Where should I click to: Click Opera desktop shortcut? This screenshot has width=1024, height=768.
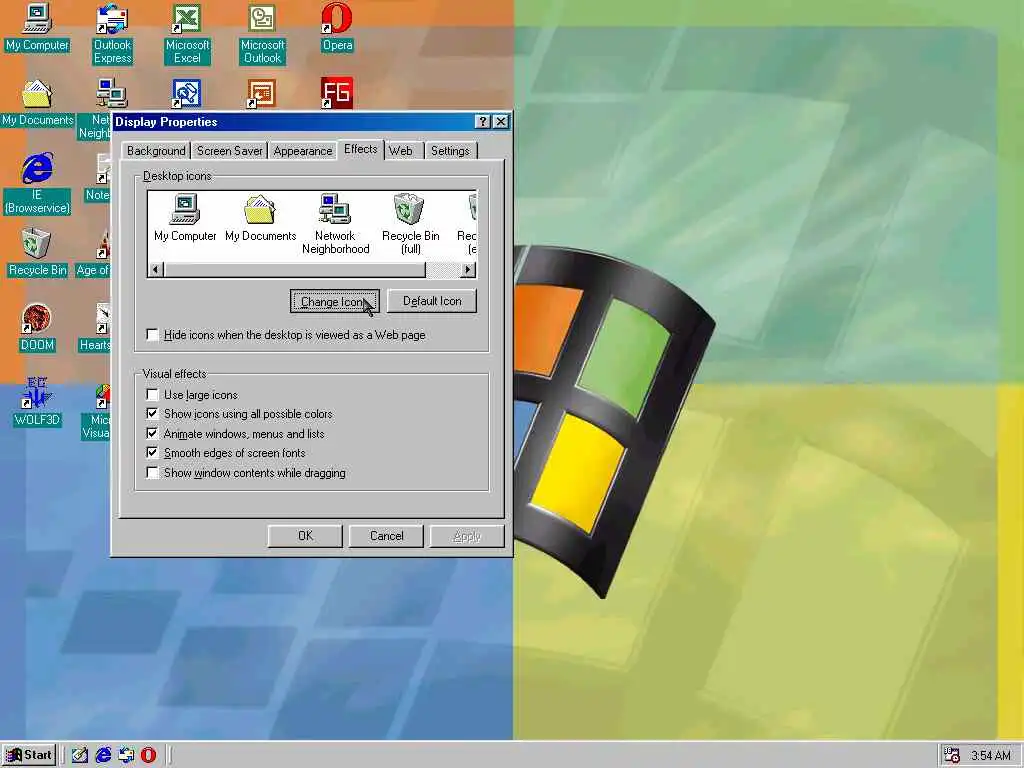coord(337,27)
